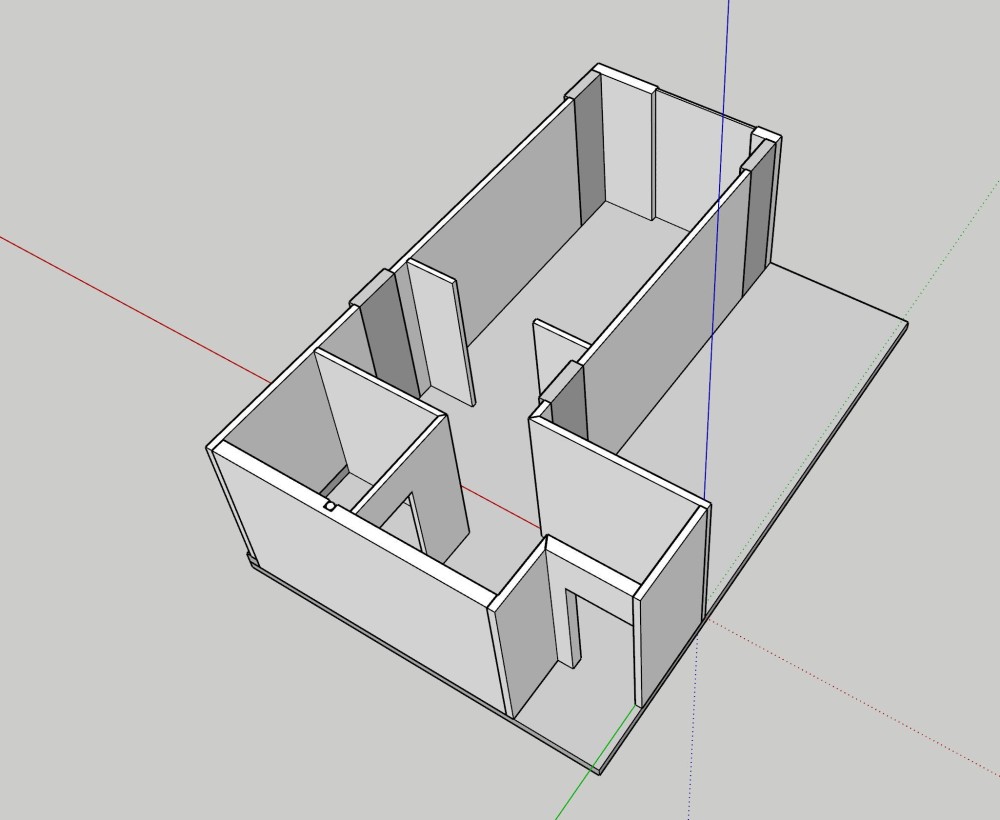Image resolution: width=1000 pixels, height=820 pixels.
Task: Select the narrow post beside front-right doorway
Action: (572, 629)
